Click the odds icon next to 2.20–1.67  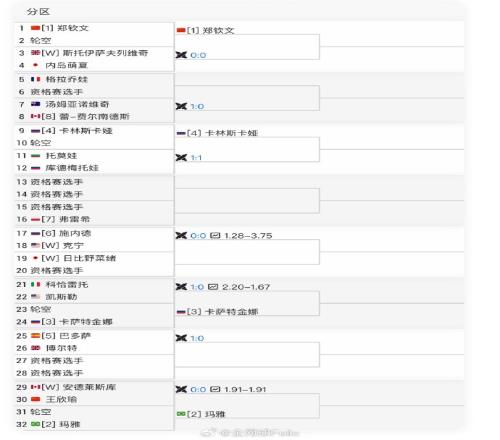213,287
